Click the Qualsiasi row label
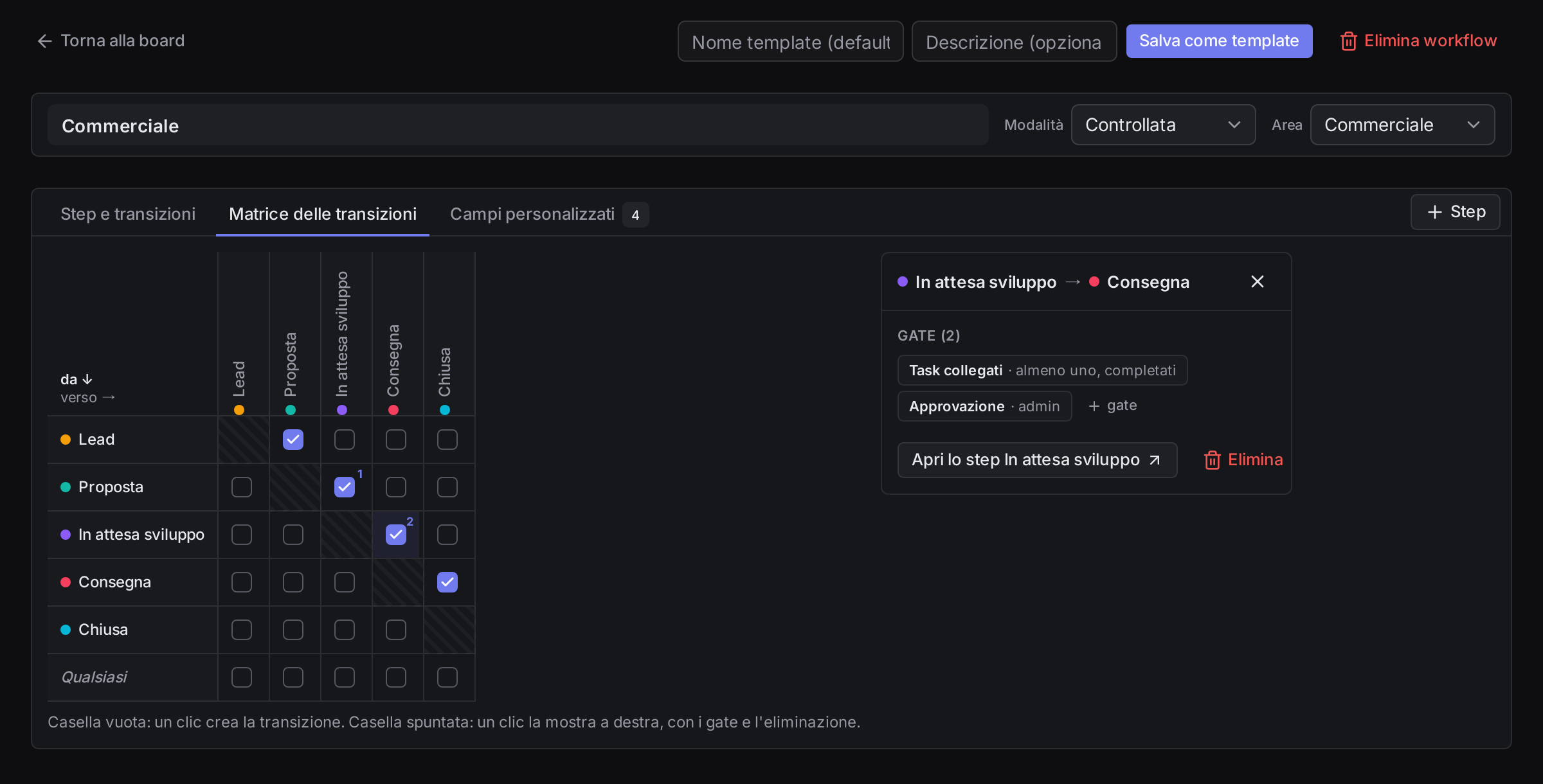 [94, 677]
